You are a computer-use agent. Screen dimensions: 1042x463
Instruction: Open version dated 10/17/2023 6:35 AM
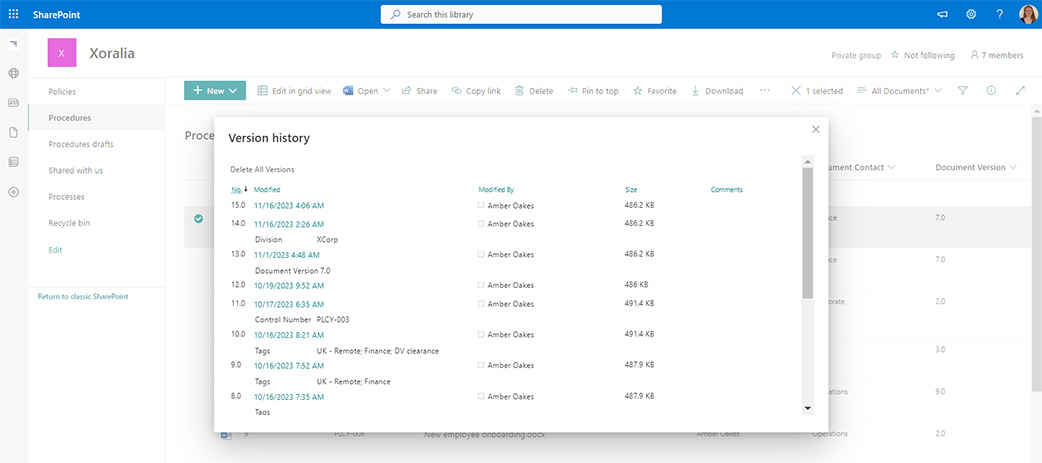coord(289,304)
